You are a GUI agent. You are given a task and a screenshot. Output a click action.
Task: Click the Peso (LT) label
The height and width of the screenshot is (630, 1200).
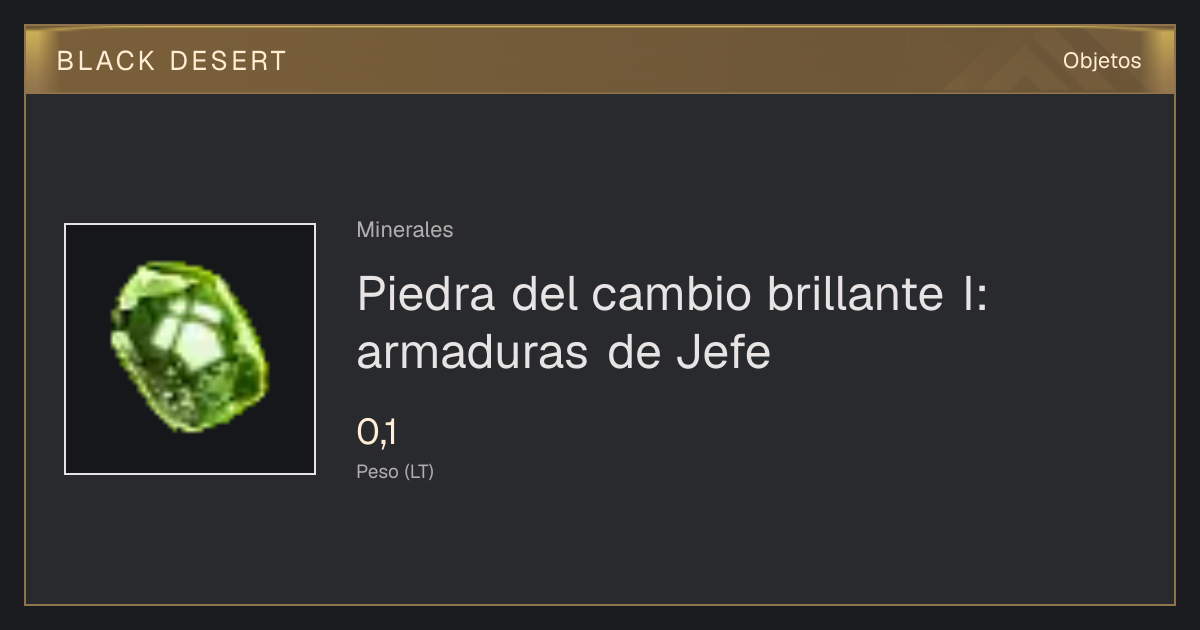point(395,472)
